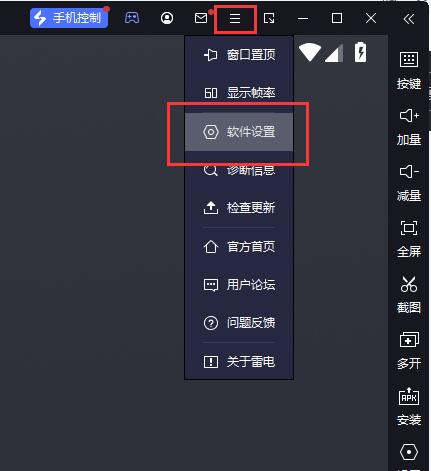The height and width of the screenshot is (471, 431).
Task: Collapse the sidebar with double chevron
Action: (x=409, y=19)
